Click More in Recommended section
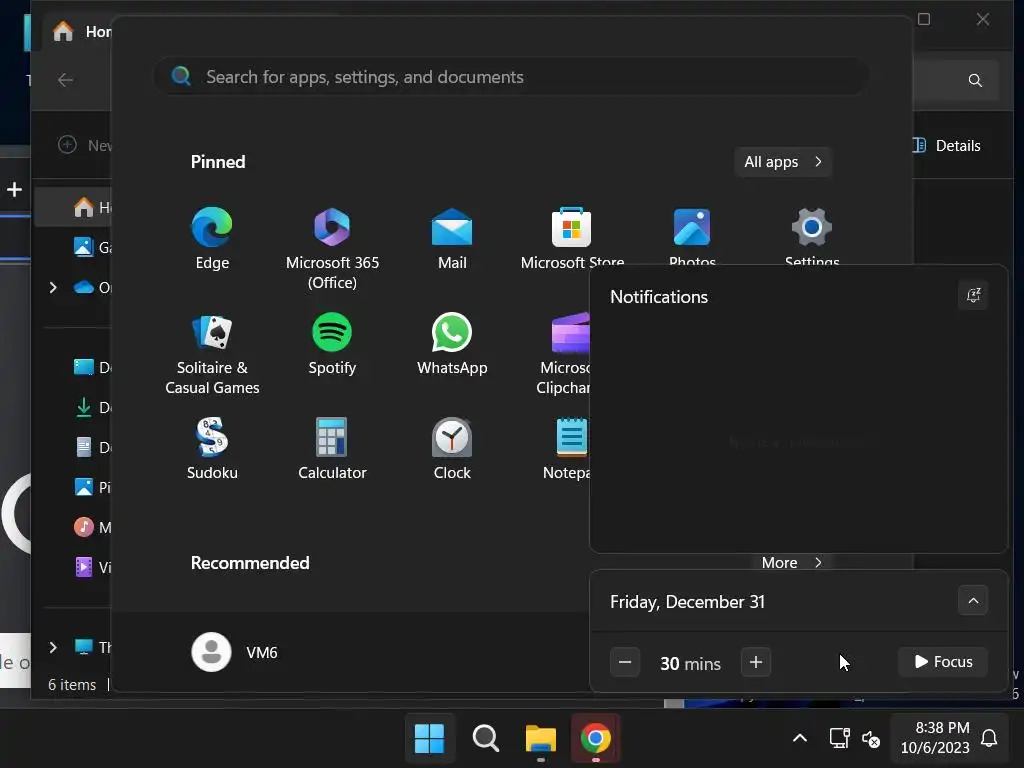The image size is (1024, 768). click(x=792, y=562)
